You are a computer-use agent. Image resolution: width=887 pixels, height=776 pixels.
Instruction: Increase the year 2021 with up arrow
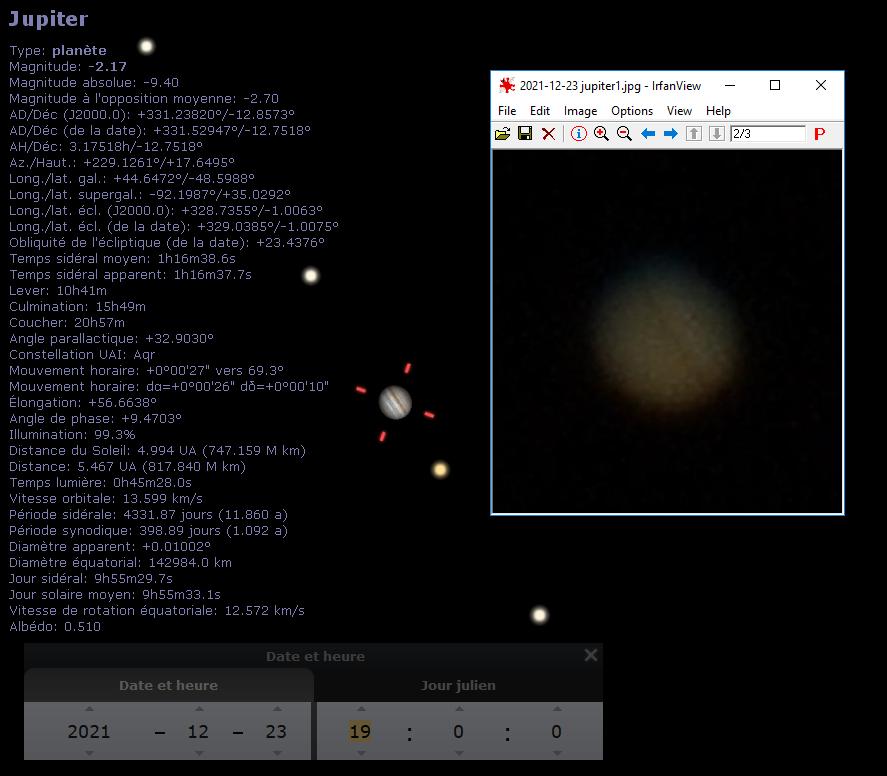89,709
